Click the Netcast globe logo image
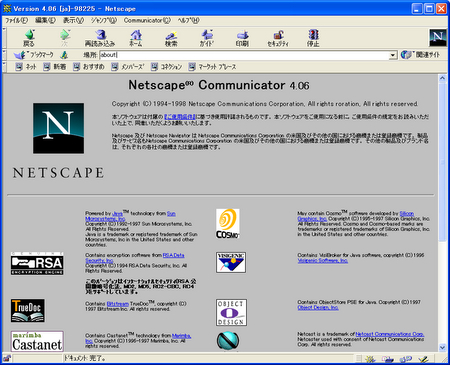Image resolution: width=450 pixels, height=365 pixels. tap(228, 341)
